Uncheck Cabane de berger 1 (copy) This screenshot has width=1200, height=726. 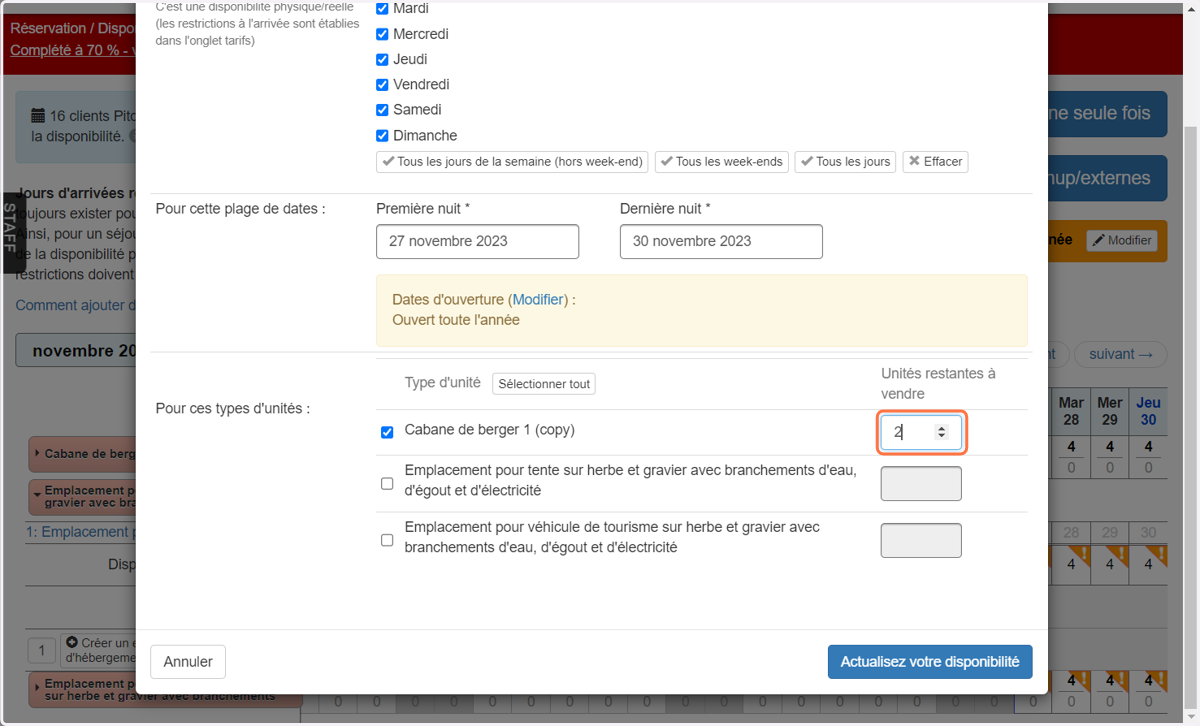tap(387, 433)
